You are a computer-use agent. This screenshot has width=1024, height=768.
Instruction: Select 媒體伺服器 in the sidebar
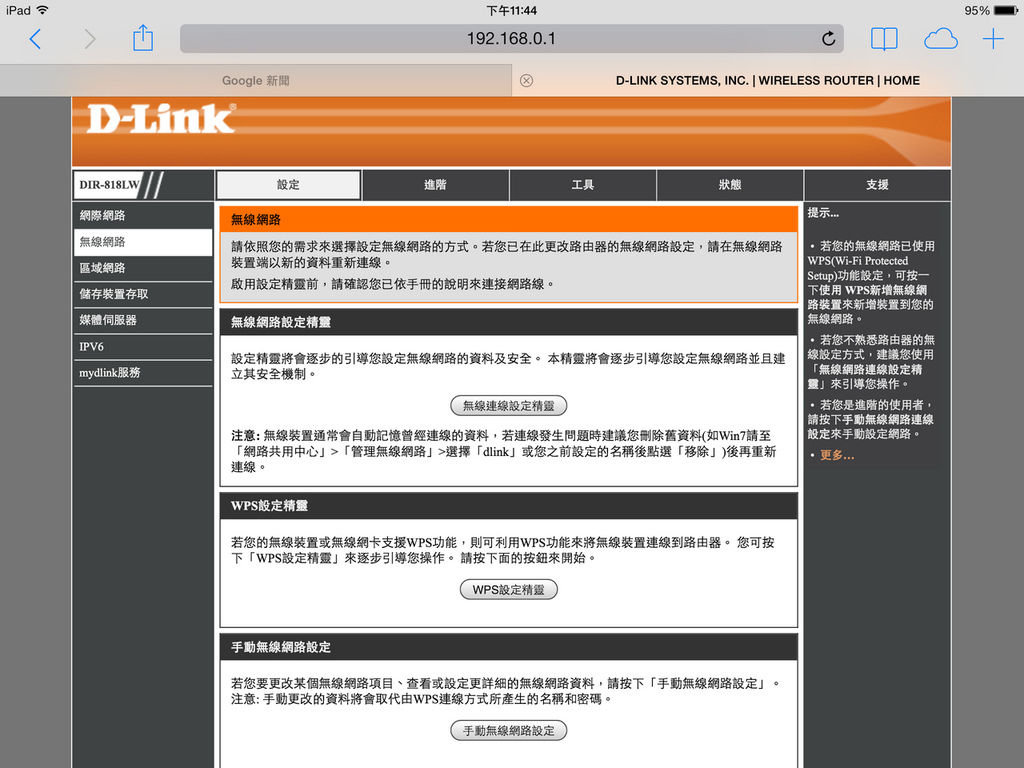coord(143,320)
